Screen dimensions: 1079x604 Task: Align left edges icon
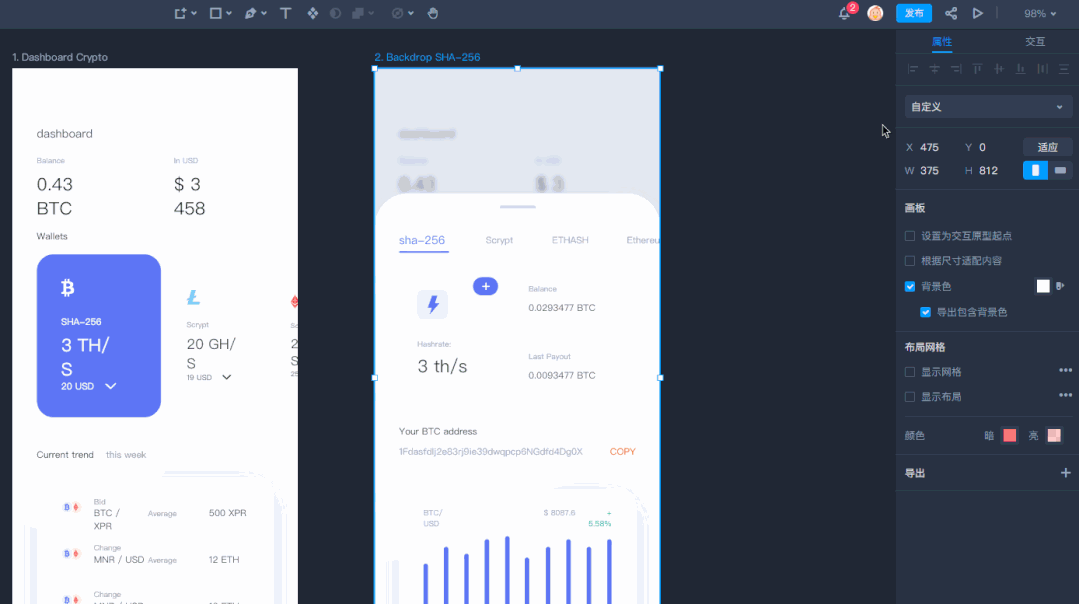click(x=912, y=69)
